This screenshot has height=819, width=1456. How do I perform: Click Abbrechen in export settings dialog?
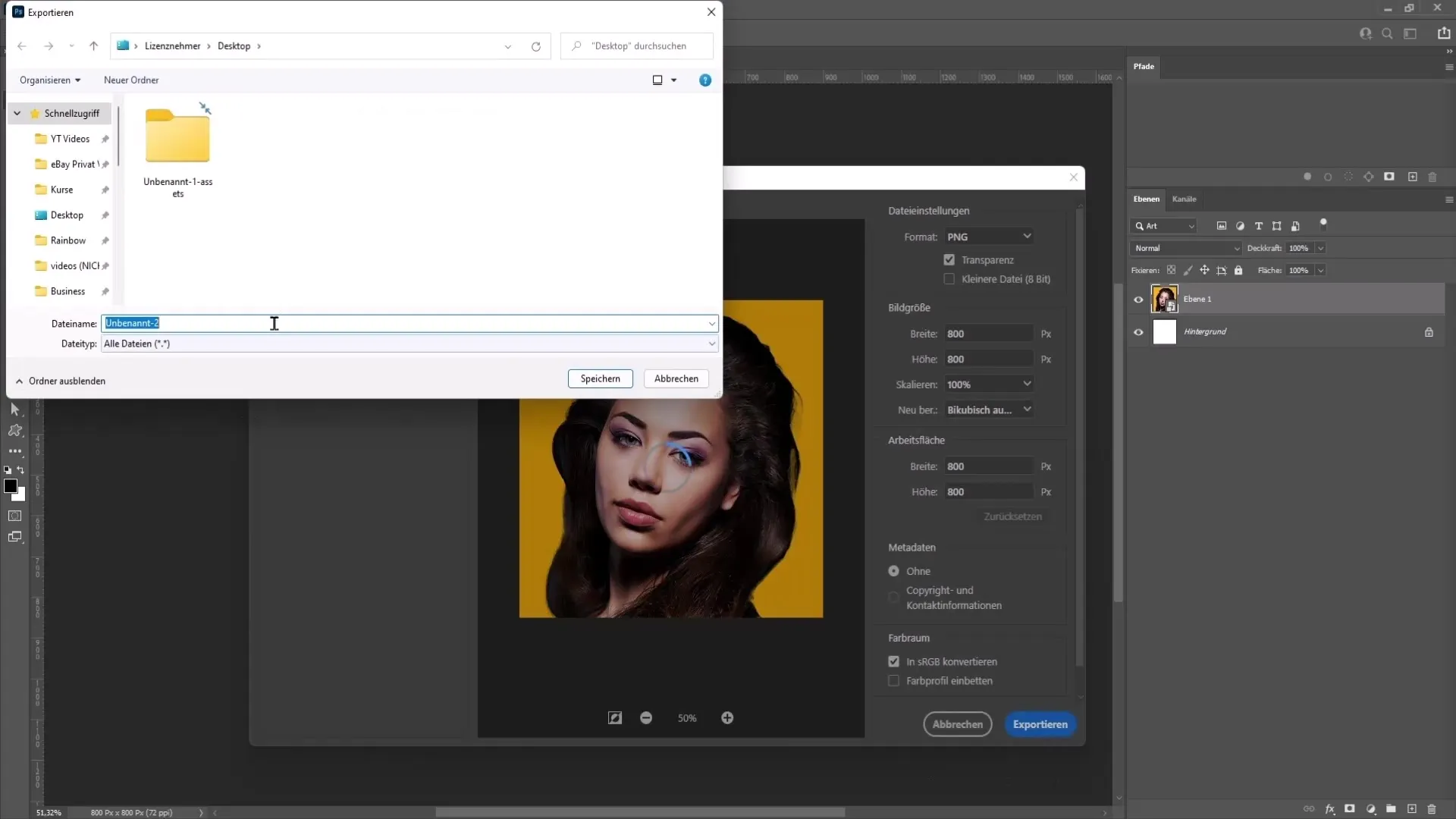pos(957,724)
